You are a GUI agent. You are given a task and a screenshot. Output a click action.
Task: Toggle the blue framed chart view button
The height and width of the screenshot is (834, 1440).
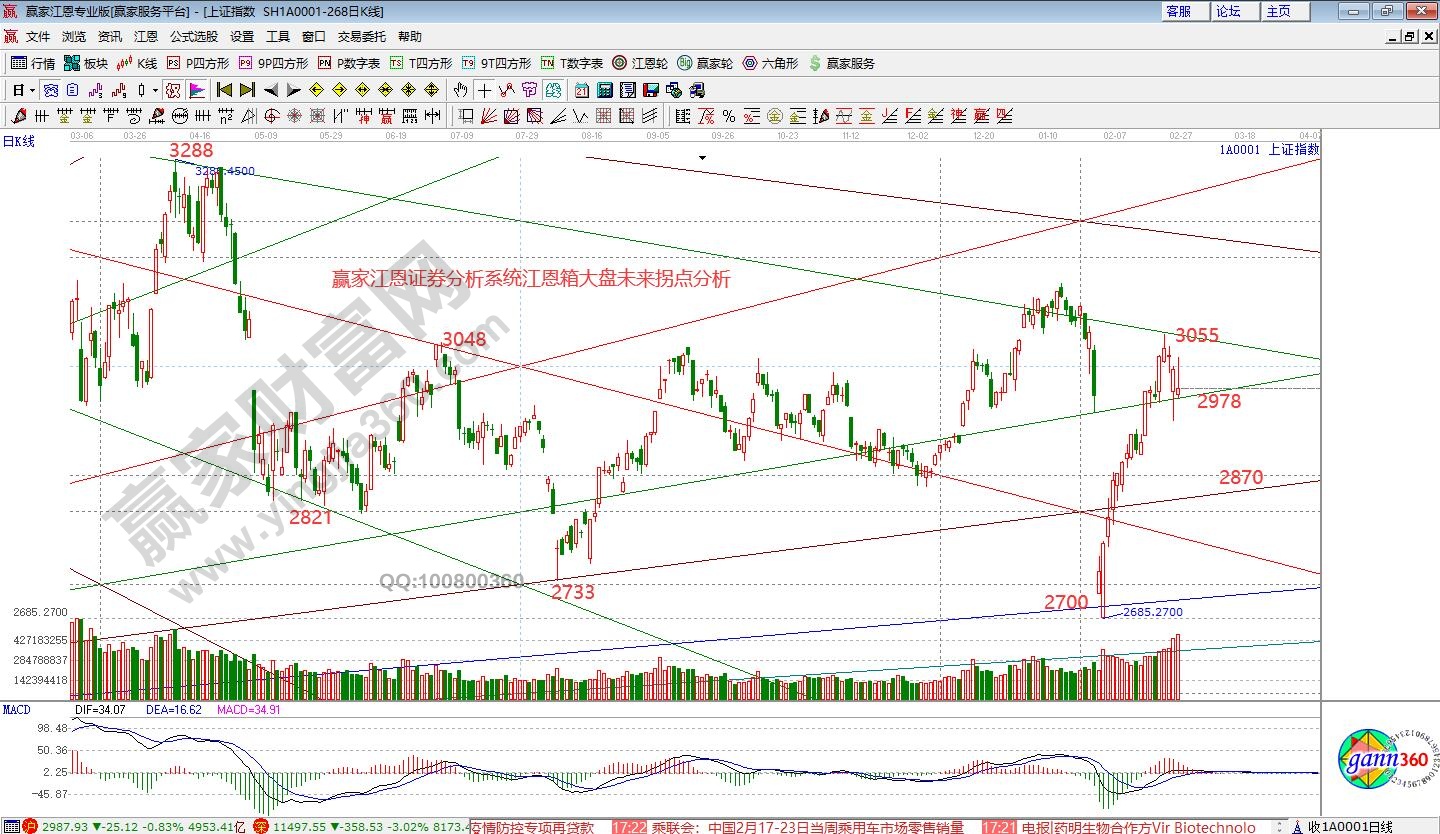(50, 90)
